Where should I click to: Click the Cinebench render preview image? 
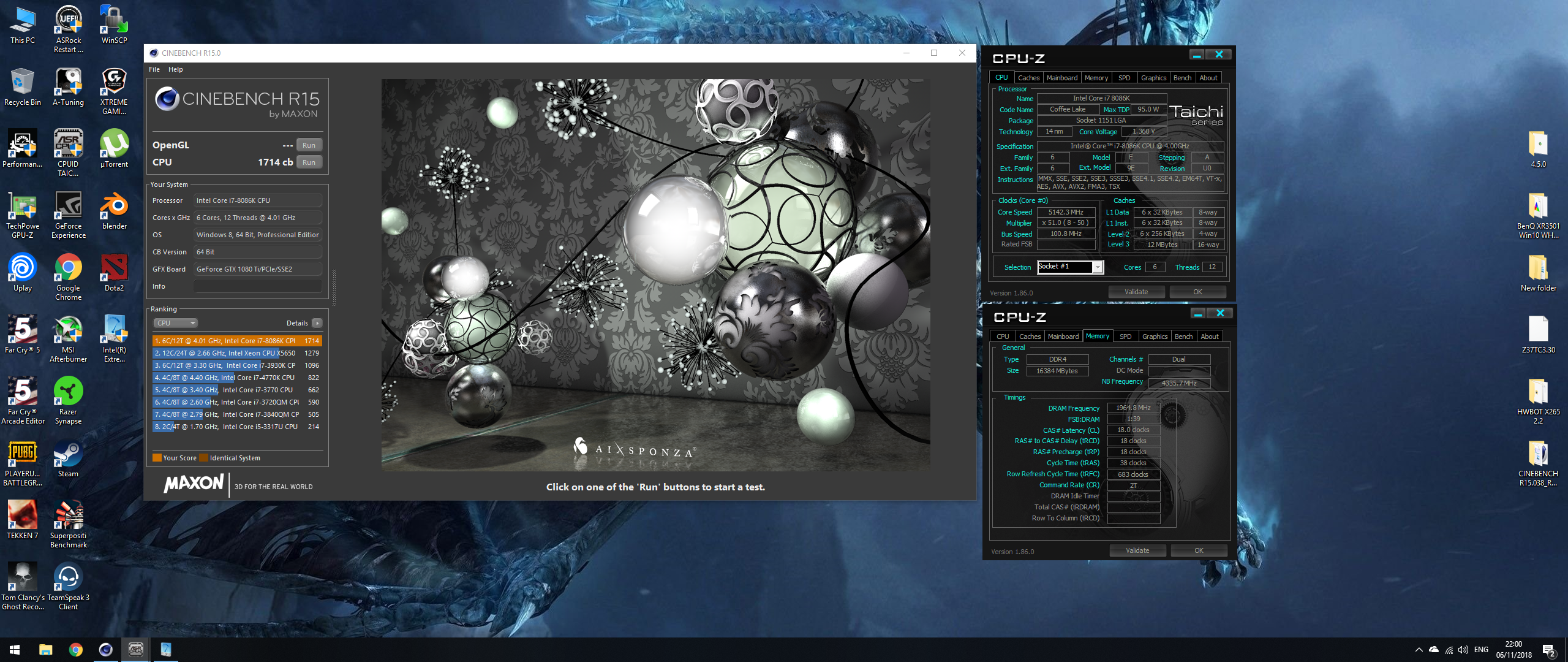tap(655, 275)
